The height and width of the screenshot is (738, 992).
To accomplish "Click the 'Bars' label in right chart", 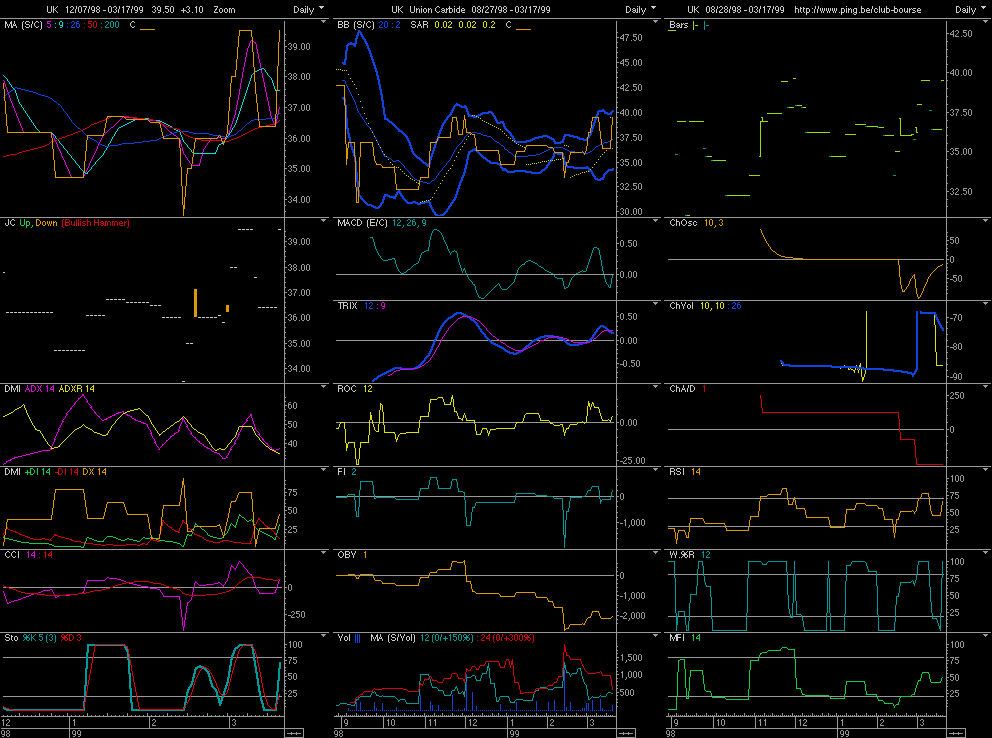I will click(679, 25).
